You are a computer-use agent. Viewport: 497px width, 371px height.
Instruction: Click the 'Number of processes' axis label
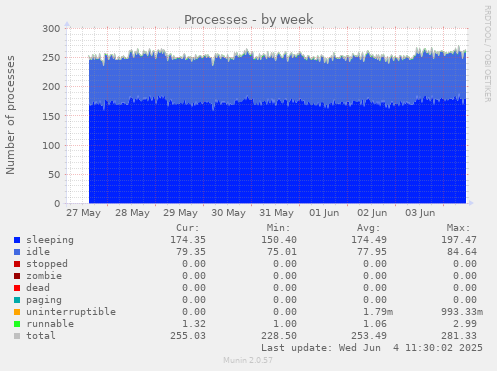click(10, 115)
